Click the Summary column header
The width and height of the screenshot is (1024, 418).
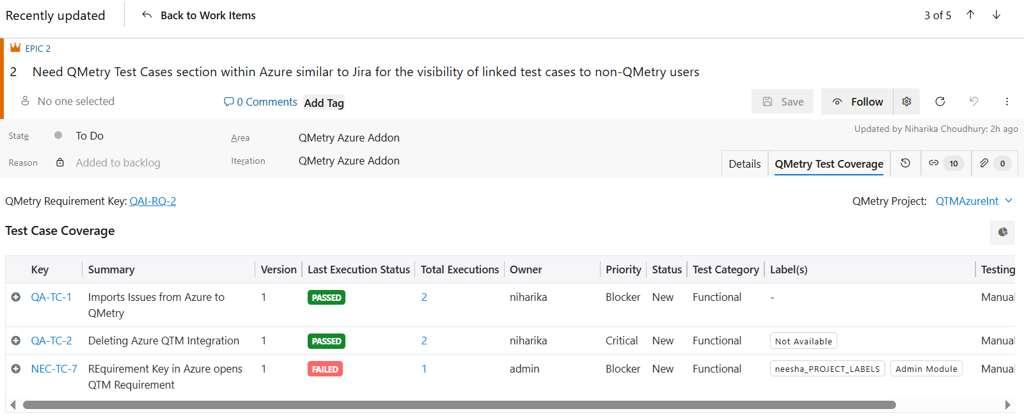(x=111, y=270)
